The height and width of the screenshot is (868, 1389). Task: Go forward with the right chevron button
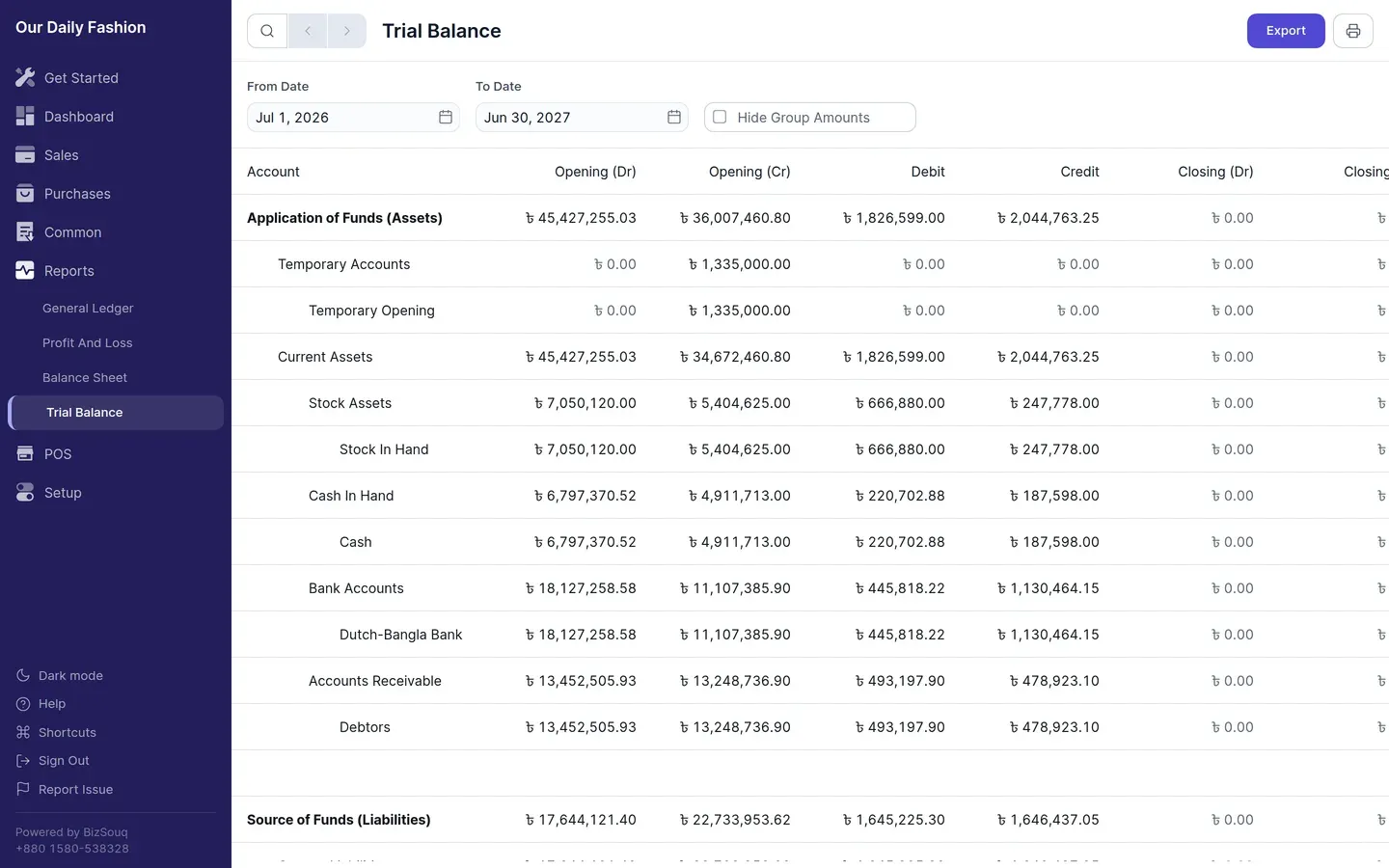[347, 31]
